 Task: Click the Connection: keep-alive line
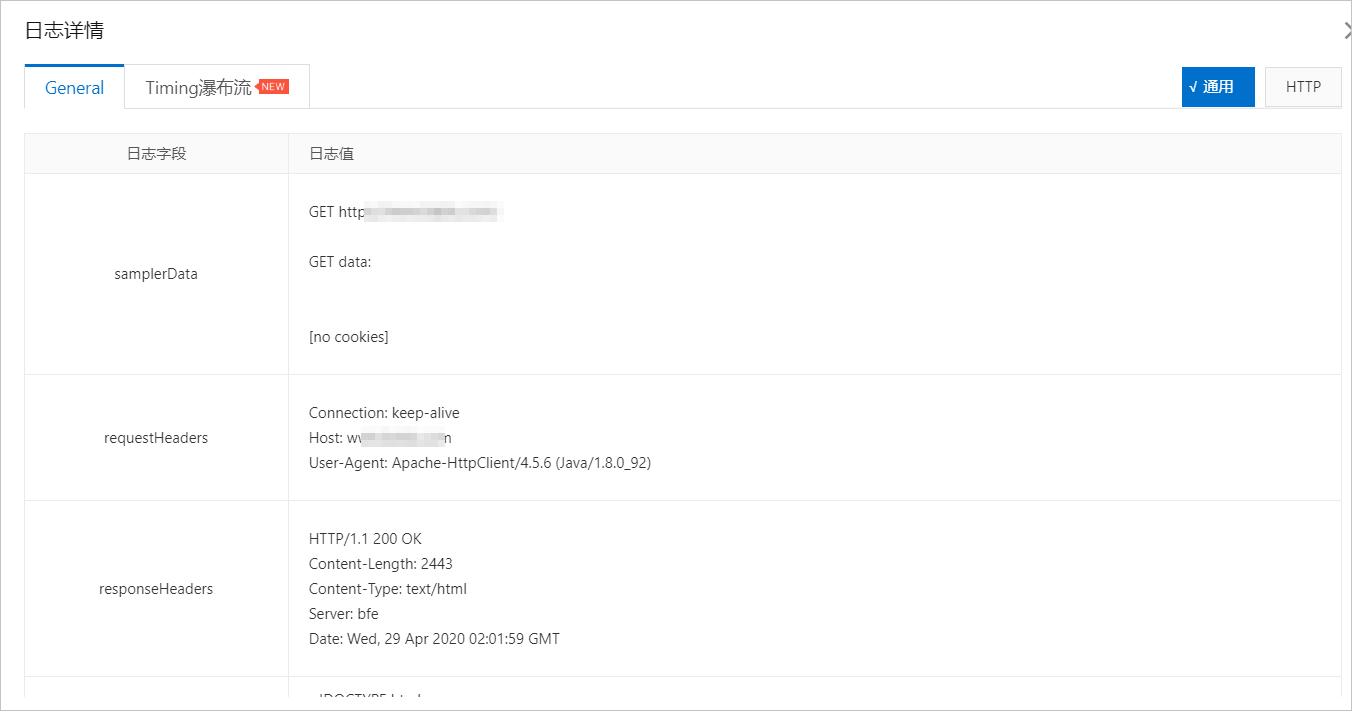[x=384, y=413]
